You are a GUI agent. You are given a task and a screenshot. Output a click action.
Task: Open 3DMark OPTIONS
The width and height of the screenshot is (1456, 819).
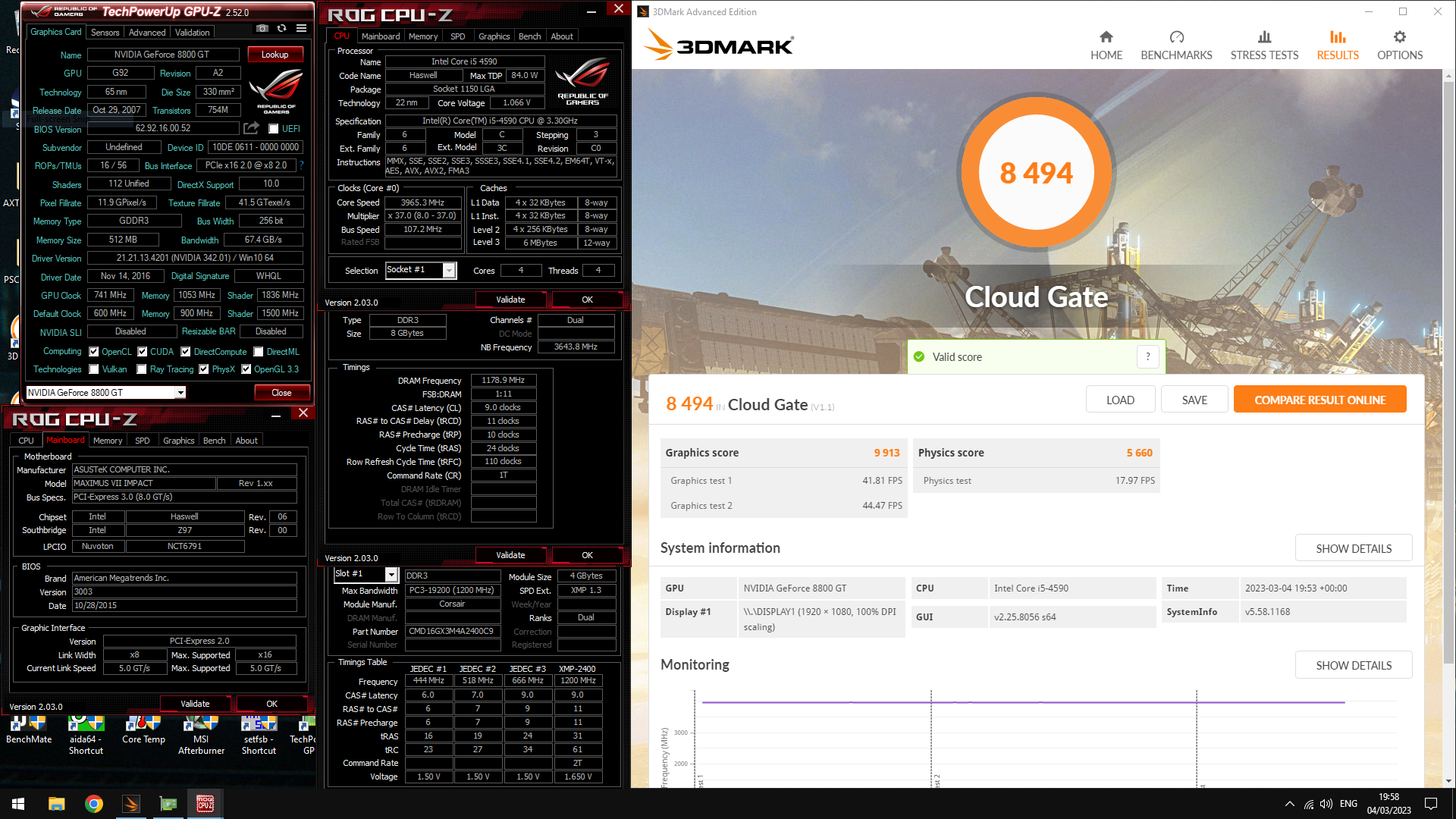coord(1400,45)
